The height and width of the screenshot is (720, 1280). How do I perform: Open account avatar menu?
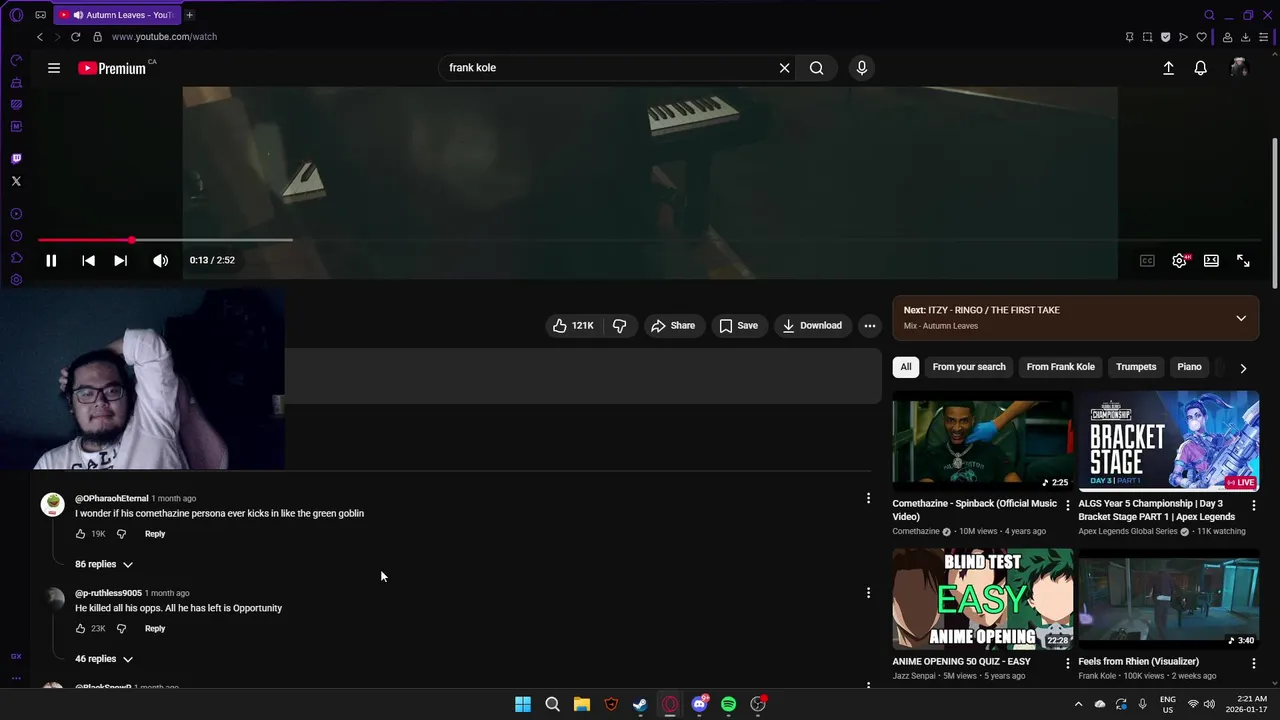click(x=1239, y=68)
